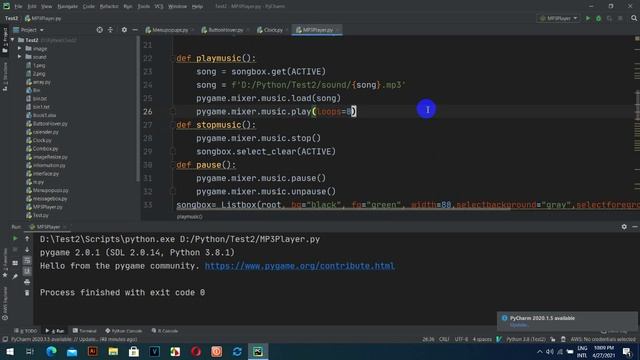Open the View menu
Screen dimensions: 640x360
(47, 7)
